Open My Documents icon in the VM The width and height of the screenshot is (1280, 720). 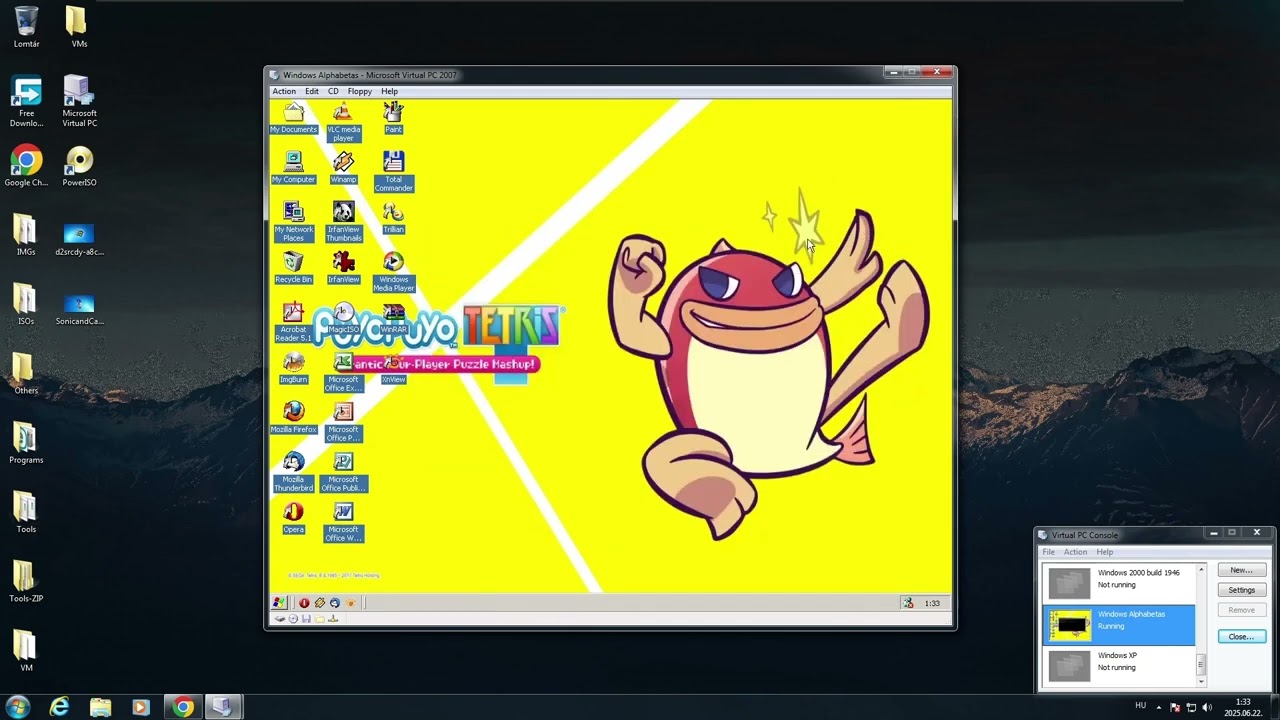point(293,118)
